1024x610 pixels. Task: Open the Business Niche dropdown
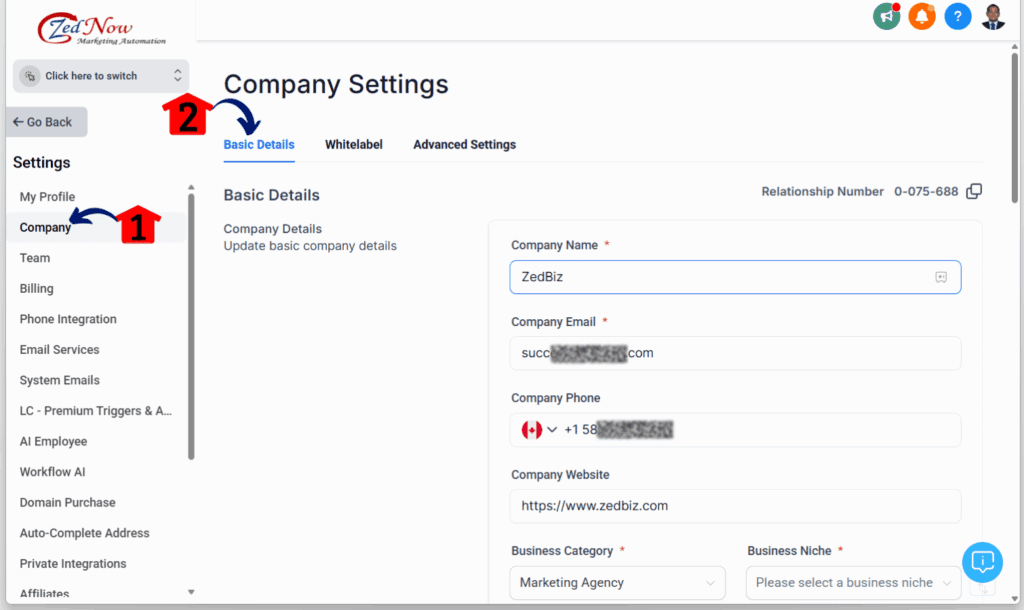[853, 583]
